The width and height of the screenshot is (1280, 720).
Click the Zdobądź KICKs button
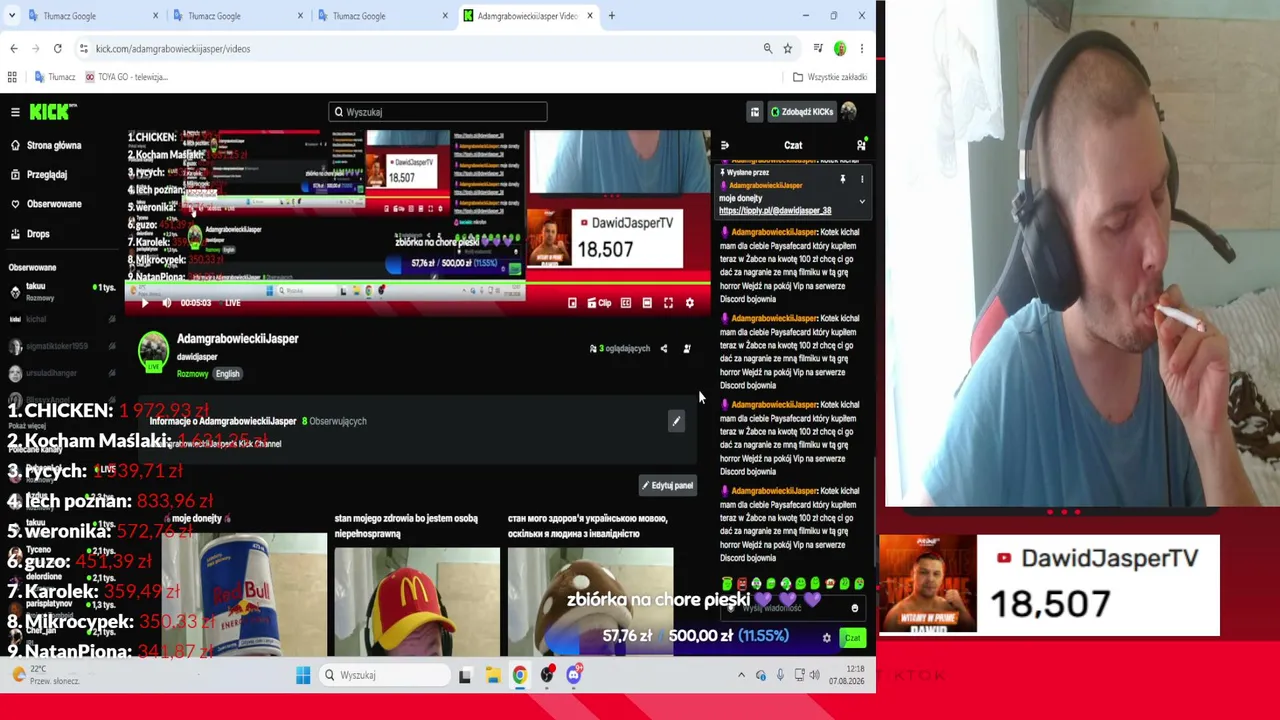click(x=801, y=112)
